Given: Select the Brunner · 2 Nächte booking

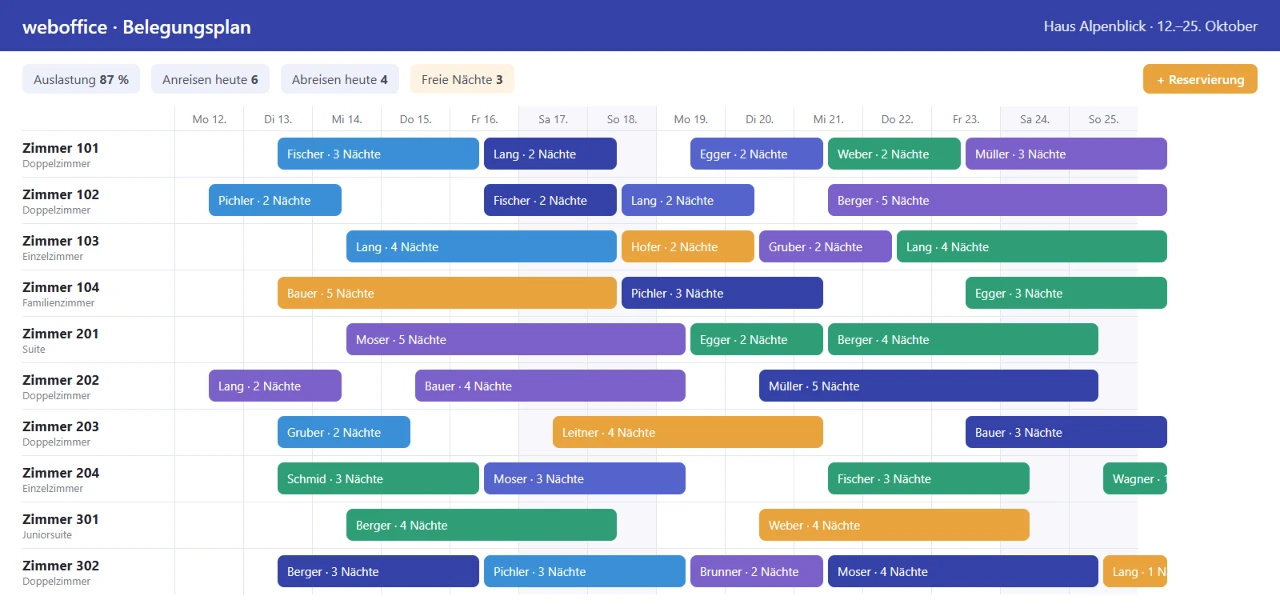Looking at the screenshot, I should tap(757, 572).
